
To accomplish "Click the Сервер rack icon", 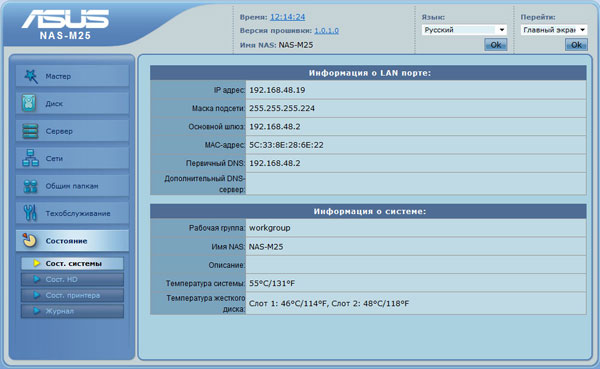I will point(30,131).
